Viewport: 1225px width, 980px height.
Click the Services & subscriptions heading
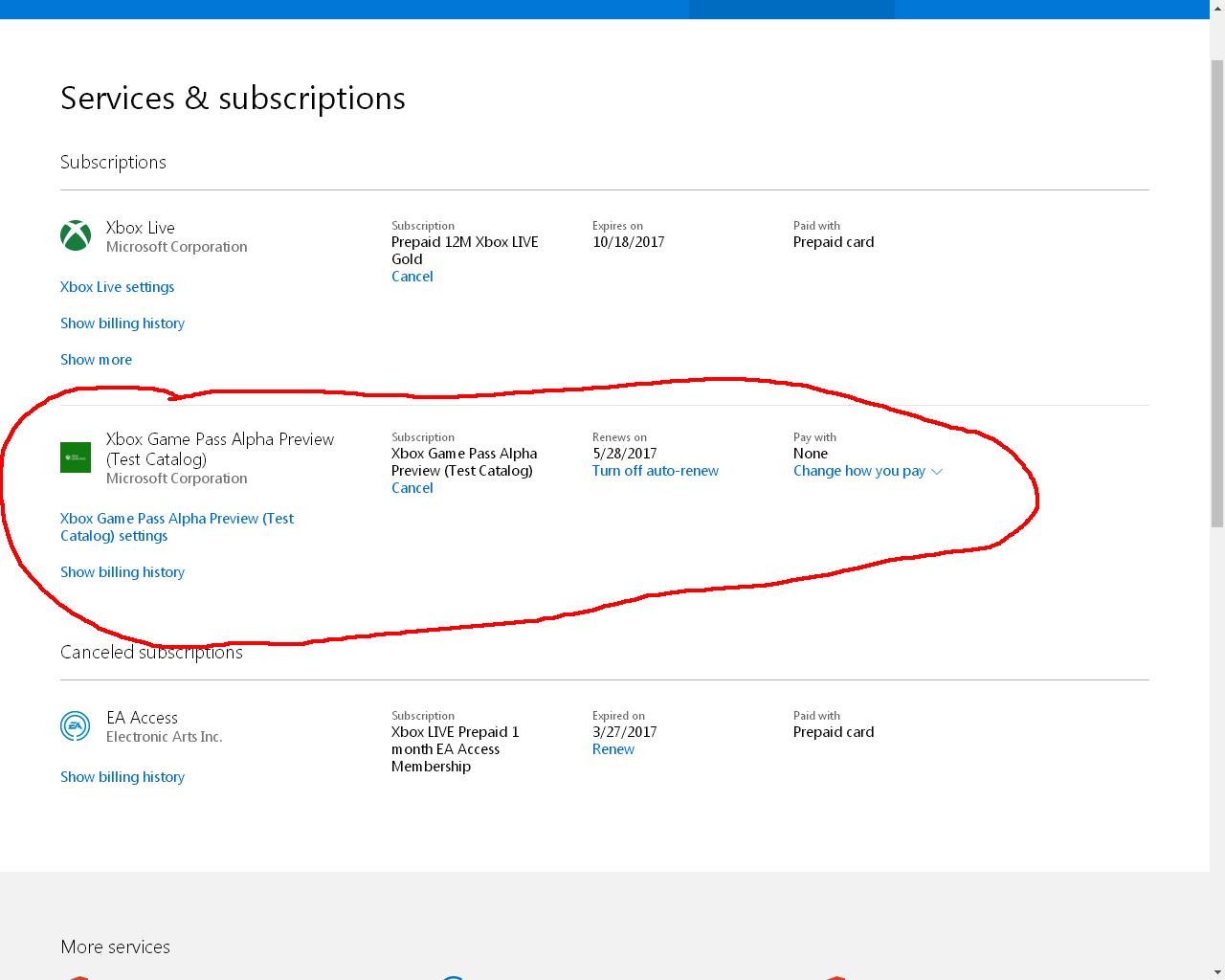233,99
